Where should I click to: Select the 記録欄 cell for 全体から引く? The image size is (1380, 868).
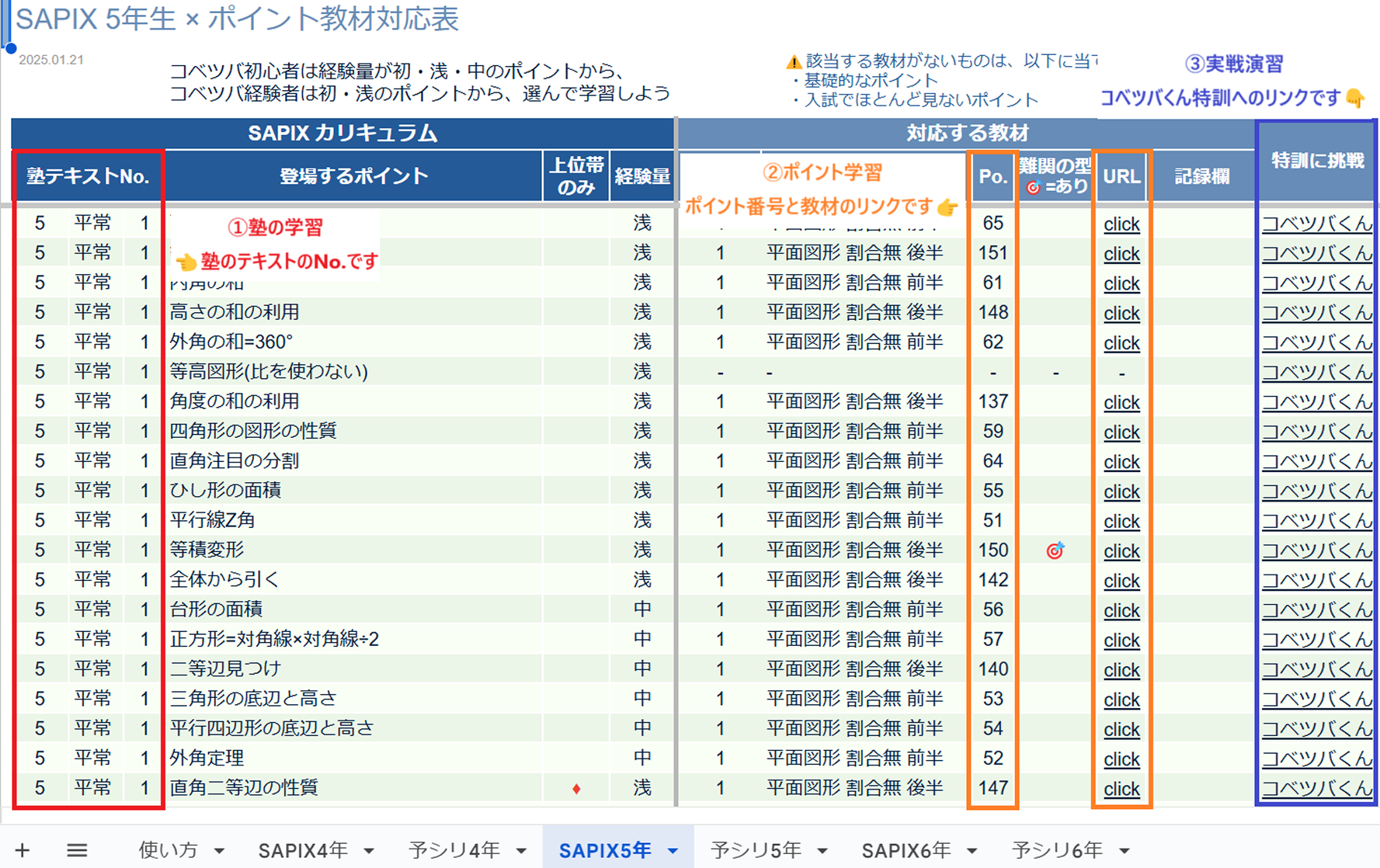[1201, 580]
